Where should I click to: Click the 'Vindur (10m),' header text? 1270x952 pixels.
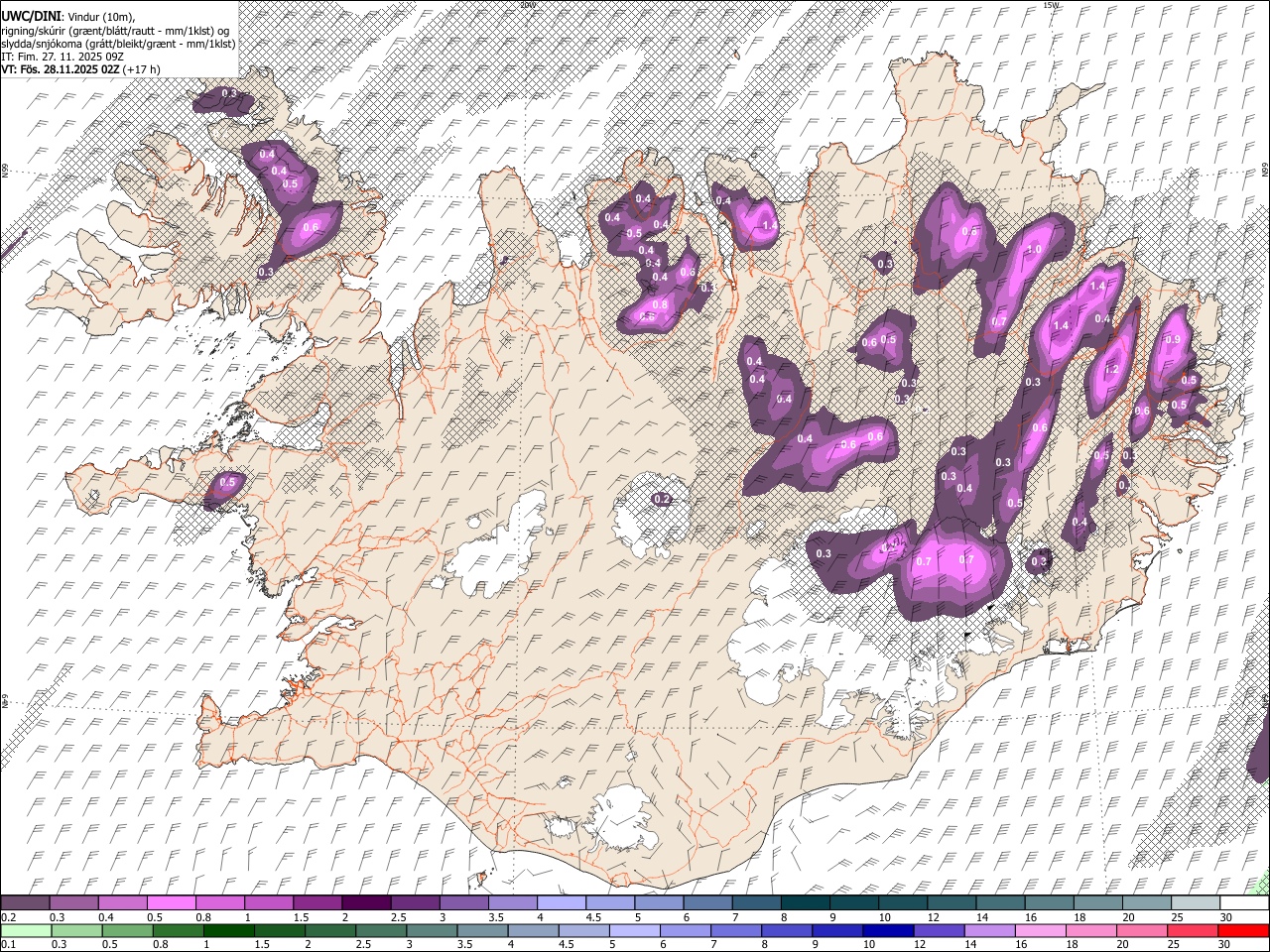point(101,17)
